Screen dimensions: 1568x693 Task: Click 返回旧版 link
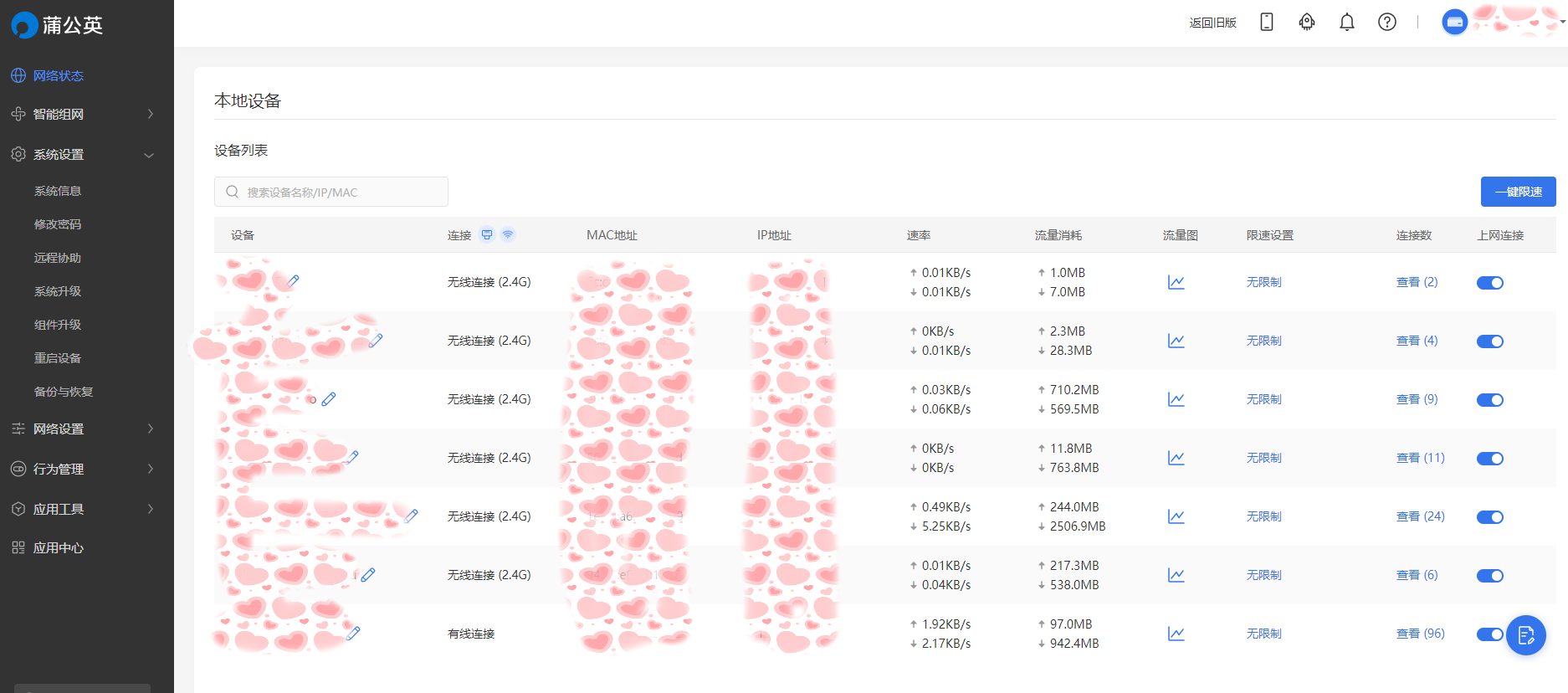click(x=1213, y=23)
